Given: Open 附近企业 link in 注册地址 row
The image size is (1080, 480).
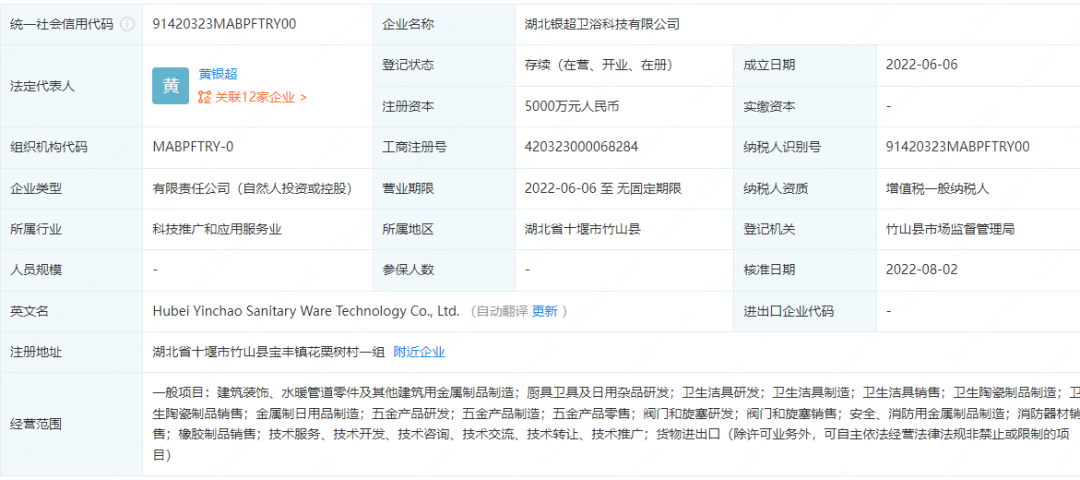Looking at the screenshot, I should coord(419,352).
